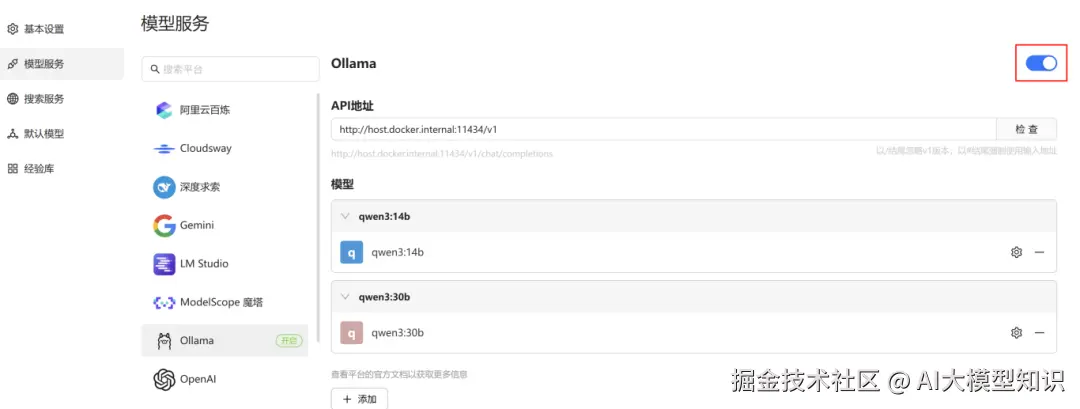Viewport: 1080px width, 409px height.
Task: Click the 添加 button
Action: pos(359,399)
